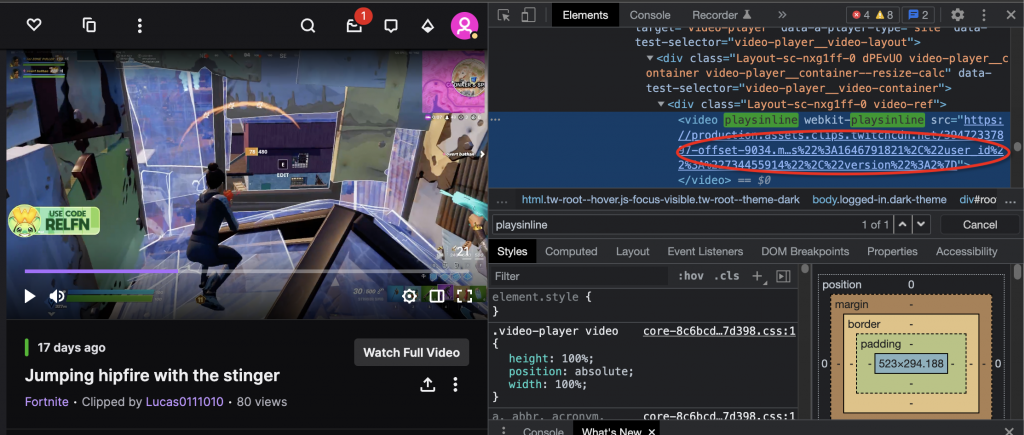Open the pink user avatar menu
This screenshot has height=435, width=1024.
[x=464, y=25]
